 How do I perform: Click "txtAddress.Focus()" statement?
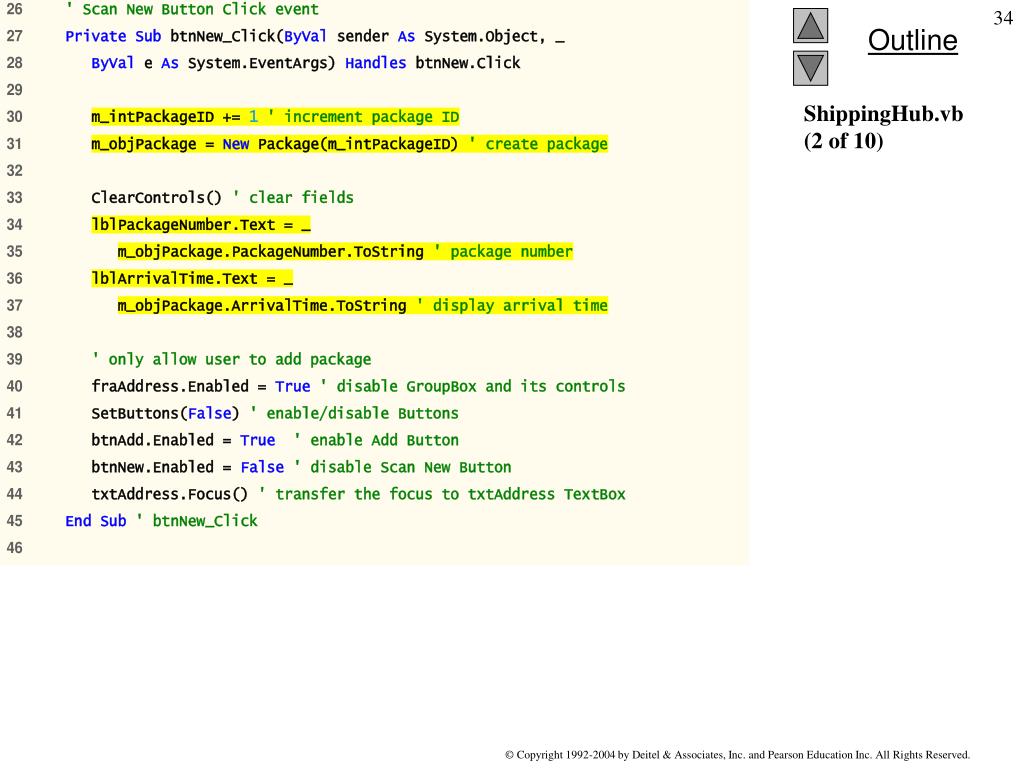coord(170,494)
